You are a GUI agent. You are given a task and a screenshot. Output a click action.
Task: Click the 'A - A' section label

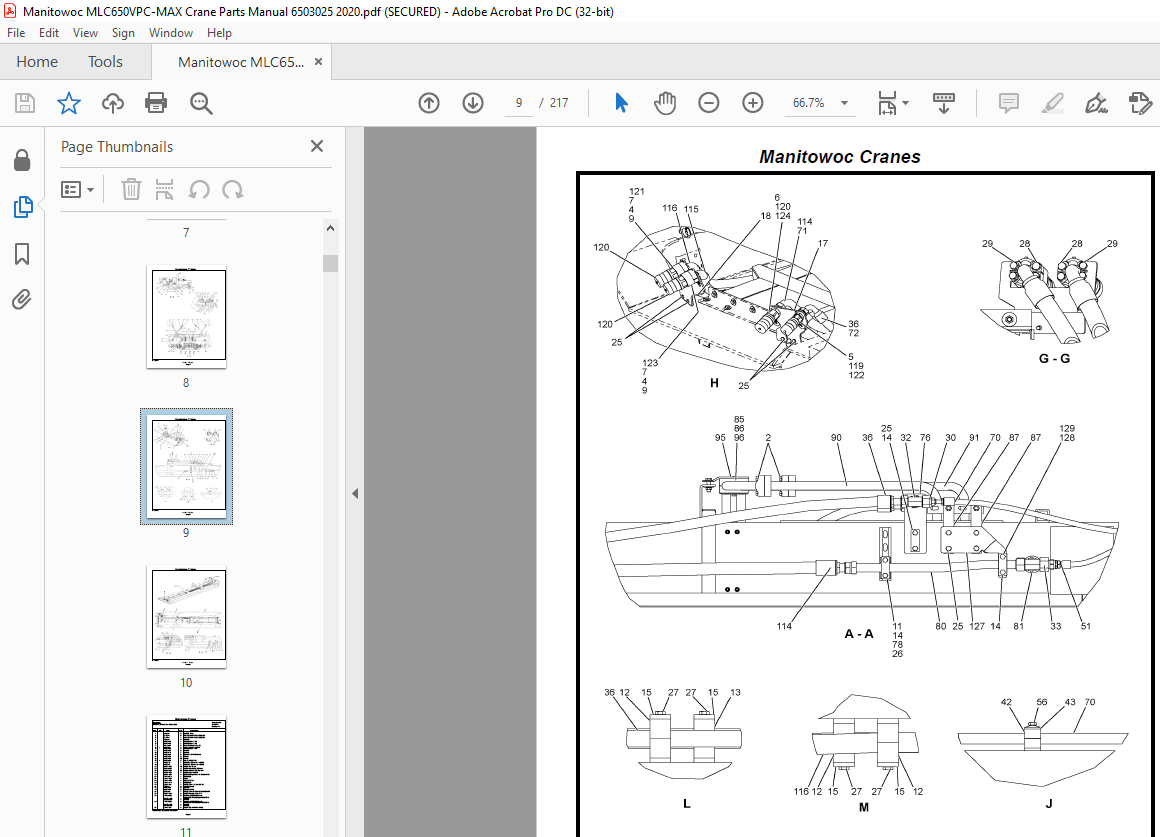point(859,633)
